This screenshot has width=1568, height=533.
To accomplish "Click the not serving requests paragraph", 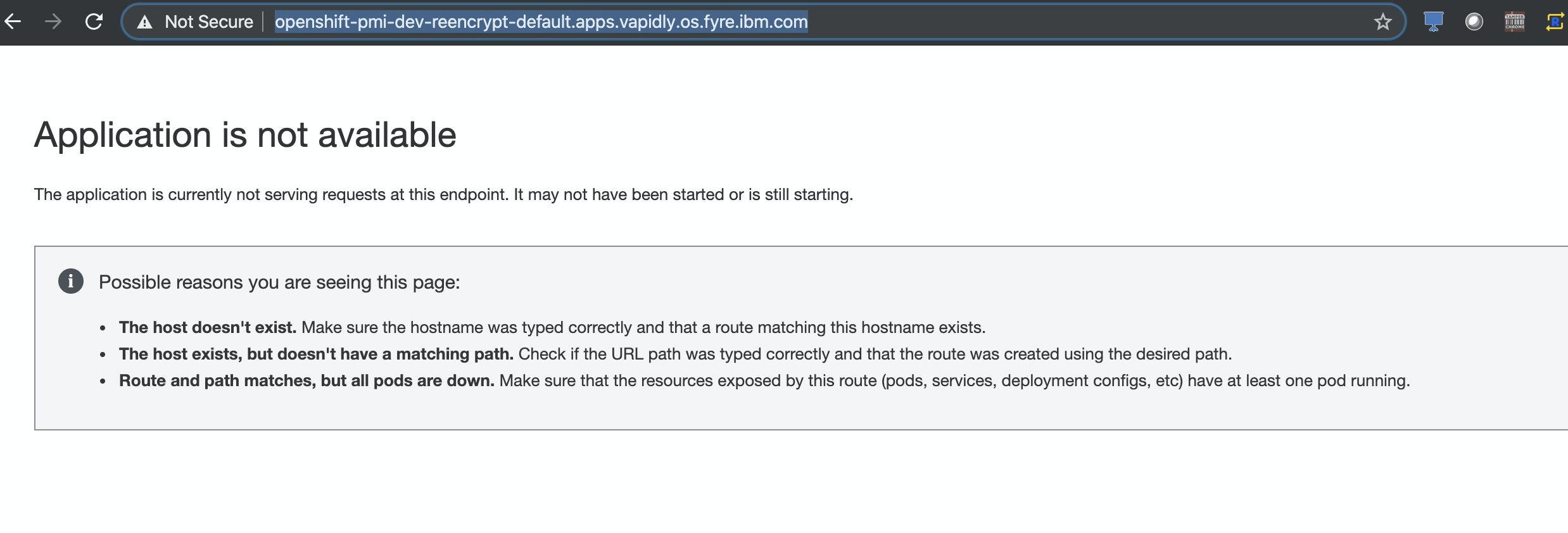I will pos(443,194).
